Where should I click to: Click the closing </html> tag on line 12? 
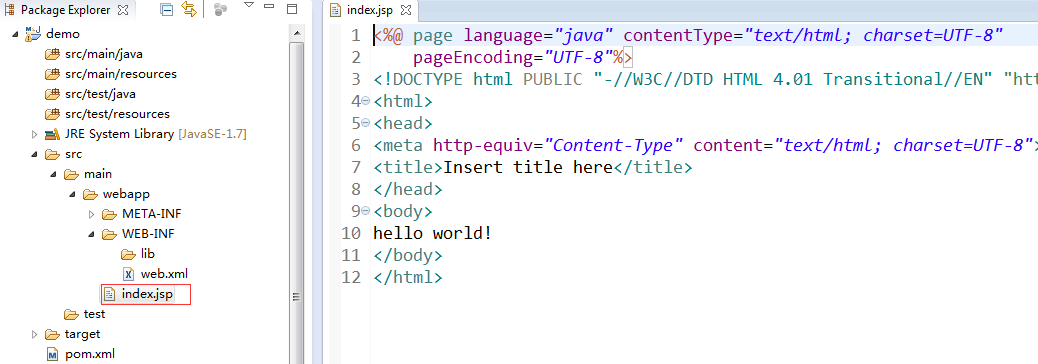click(408, 277)
